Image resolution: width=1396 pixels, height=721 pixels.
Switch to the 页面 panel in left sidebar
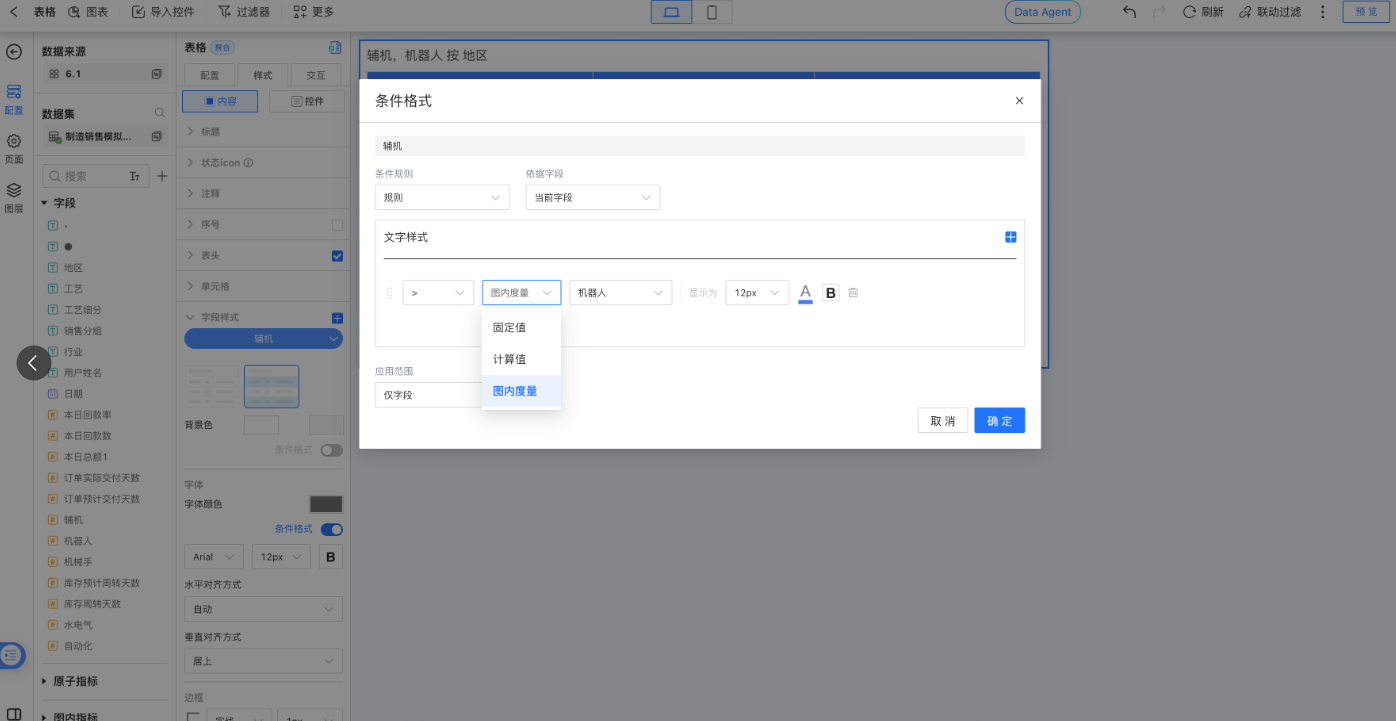point(14,145)
